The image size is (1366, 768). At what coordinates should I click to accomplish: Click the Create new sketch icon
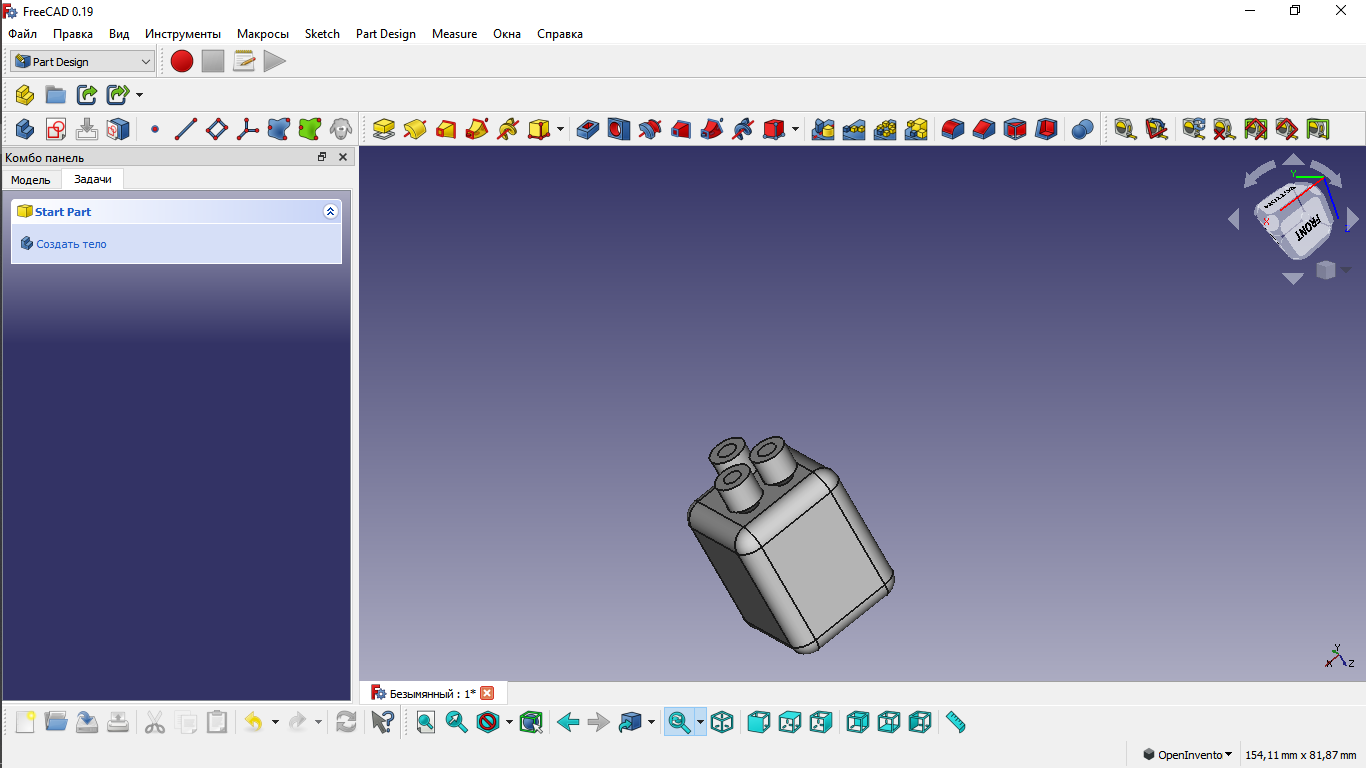(x=56, y=129)
